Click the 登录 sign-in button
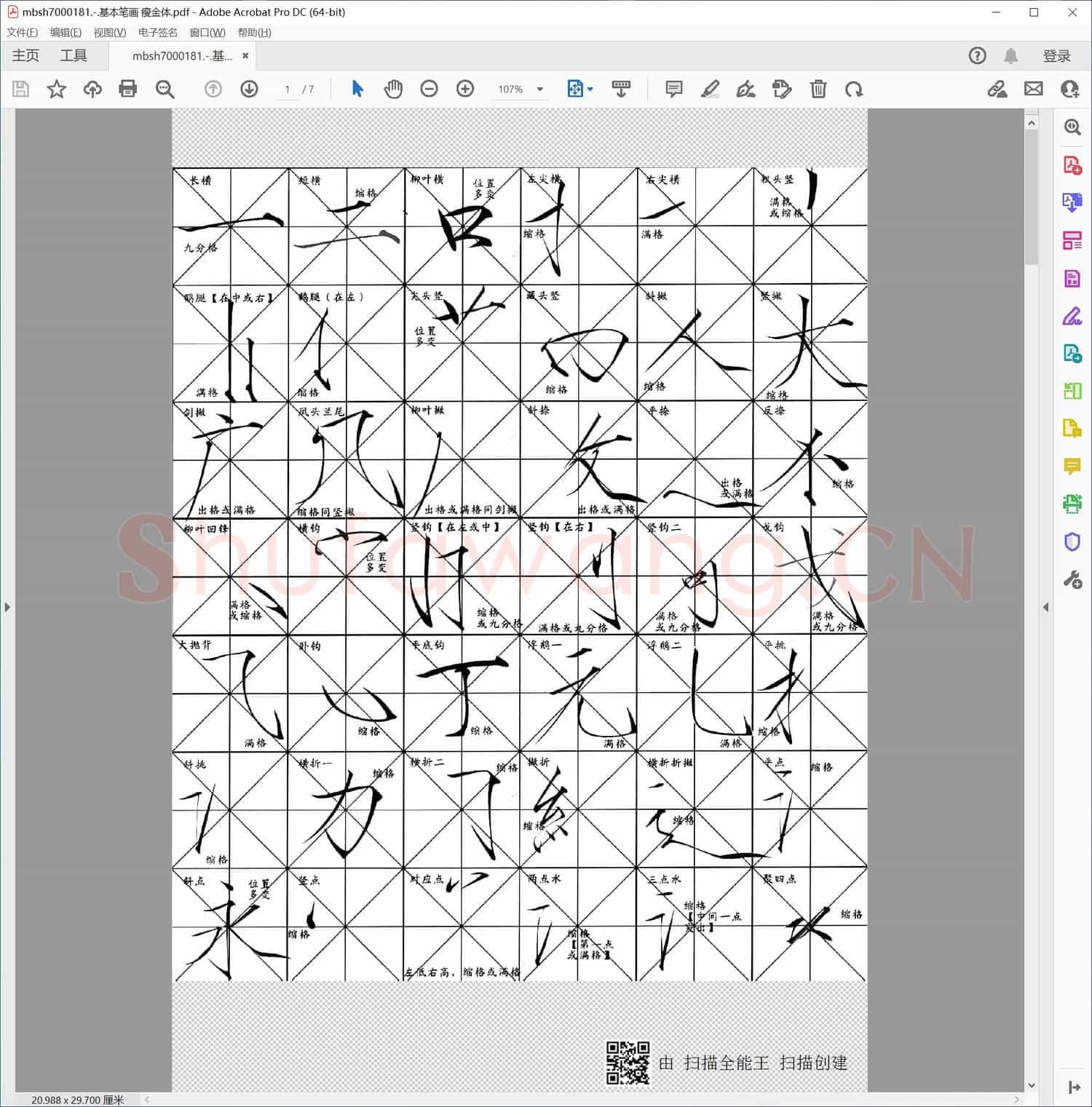This screenshot has width=1092, height=1107. point(1056,56)
